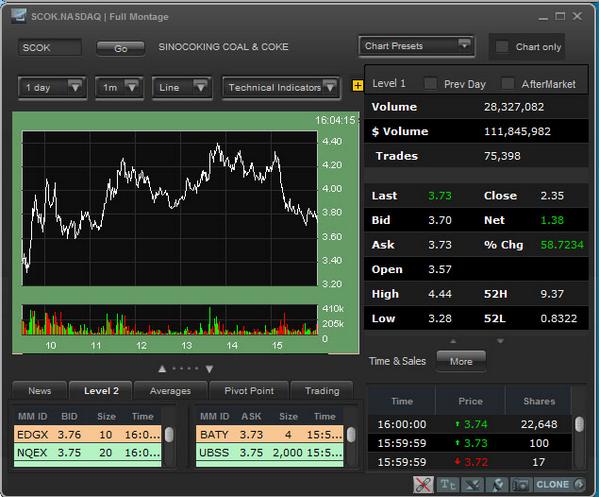Viewport: 599px width, 497px height.
Task: Select the UBSS 3.75 ask row
Action: (269, 452)
